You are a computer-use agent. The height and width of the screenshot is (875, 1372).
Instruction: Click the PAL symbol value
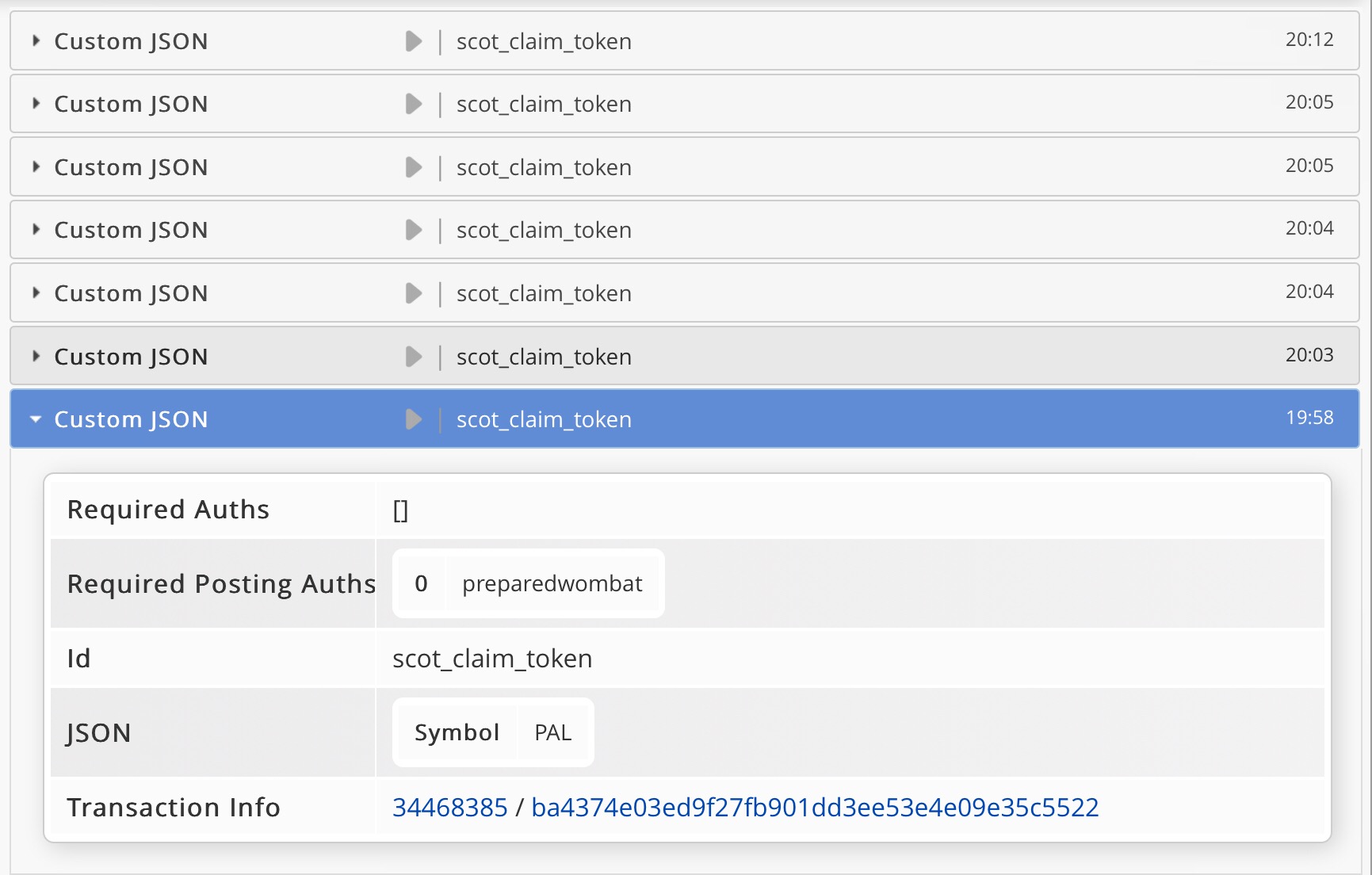click(x=552, y=732)
